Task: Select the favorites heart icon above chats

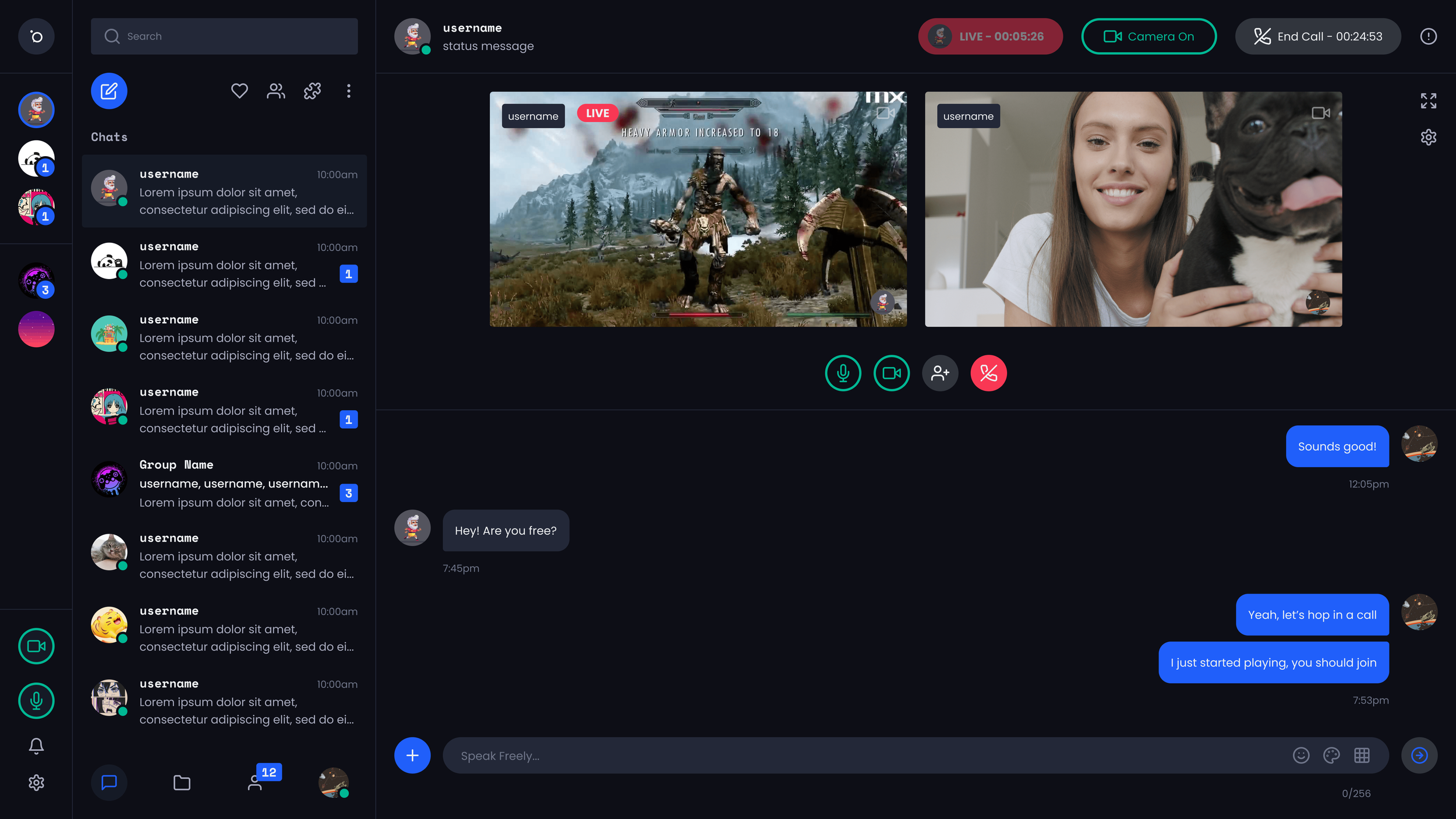Action: tap(239, 91)
